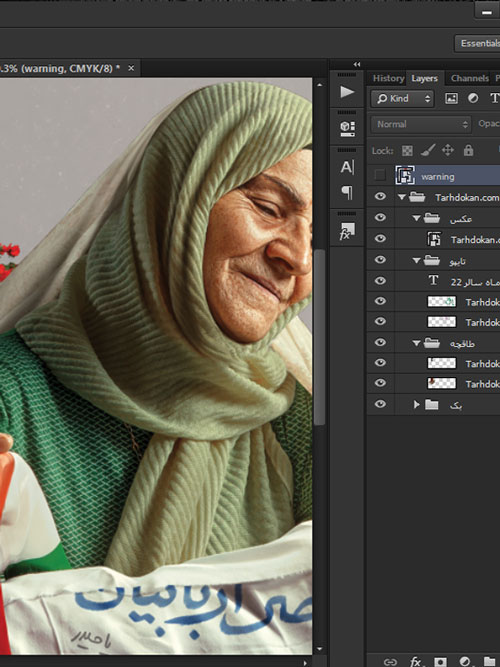Open the 3D panel cube icon

point(347,128)
